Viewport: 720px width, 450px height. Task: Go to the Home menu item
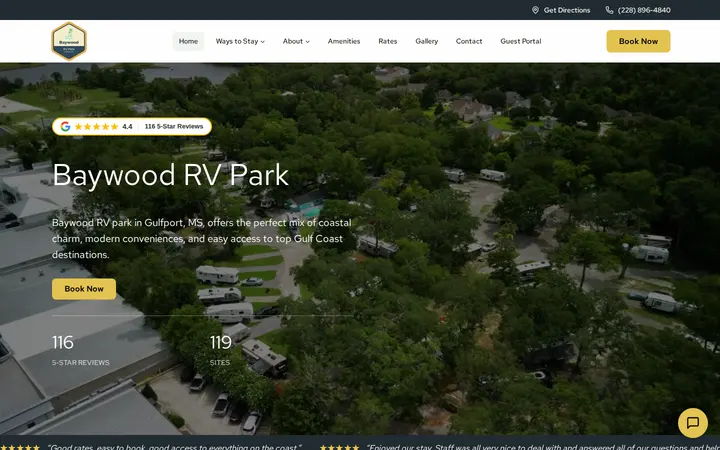[x=188, y=41]
